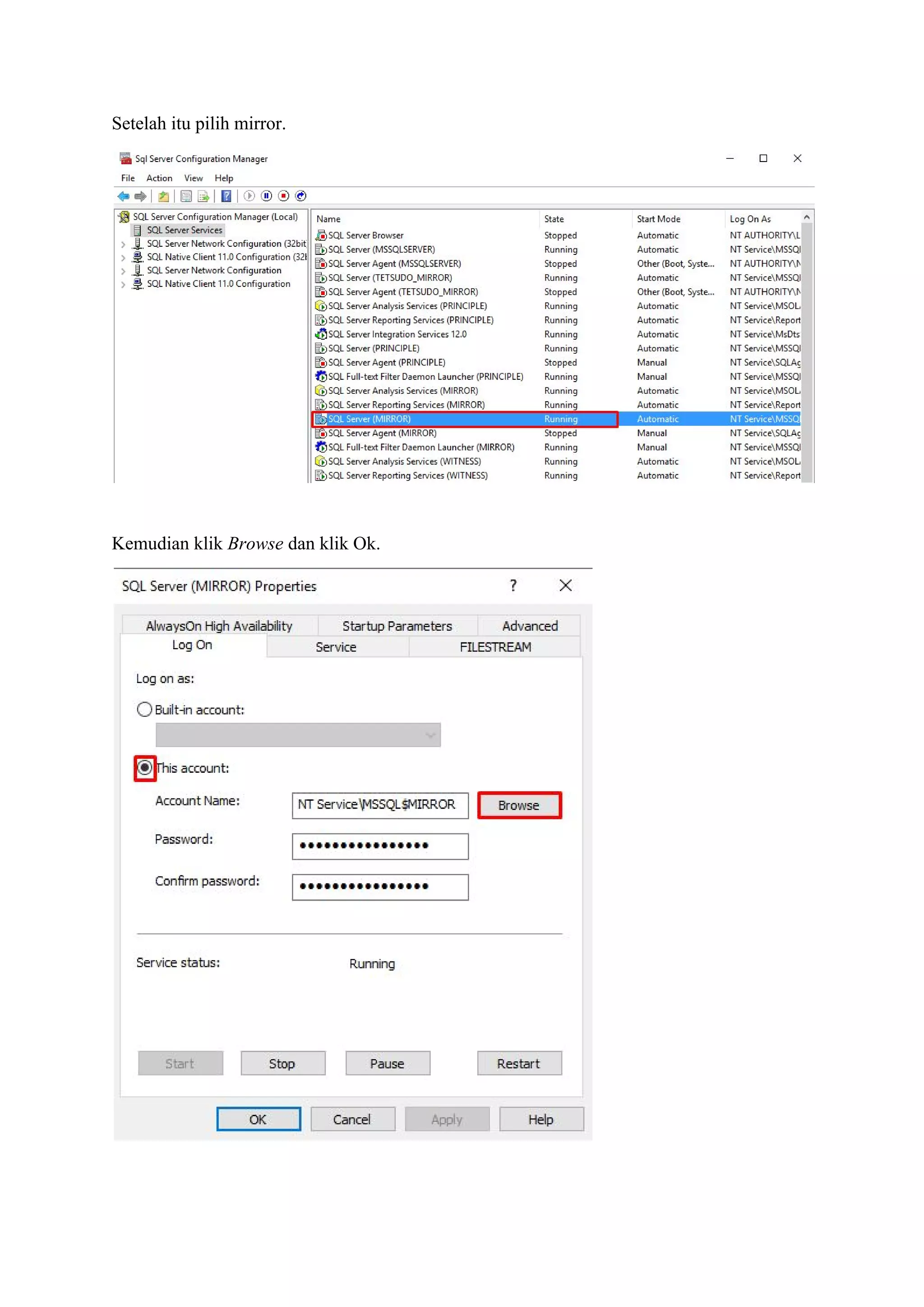Viewport: 924px width, 1307px height.
Task: Sort by the Name column header
Action: [426, 219]
